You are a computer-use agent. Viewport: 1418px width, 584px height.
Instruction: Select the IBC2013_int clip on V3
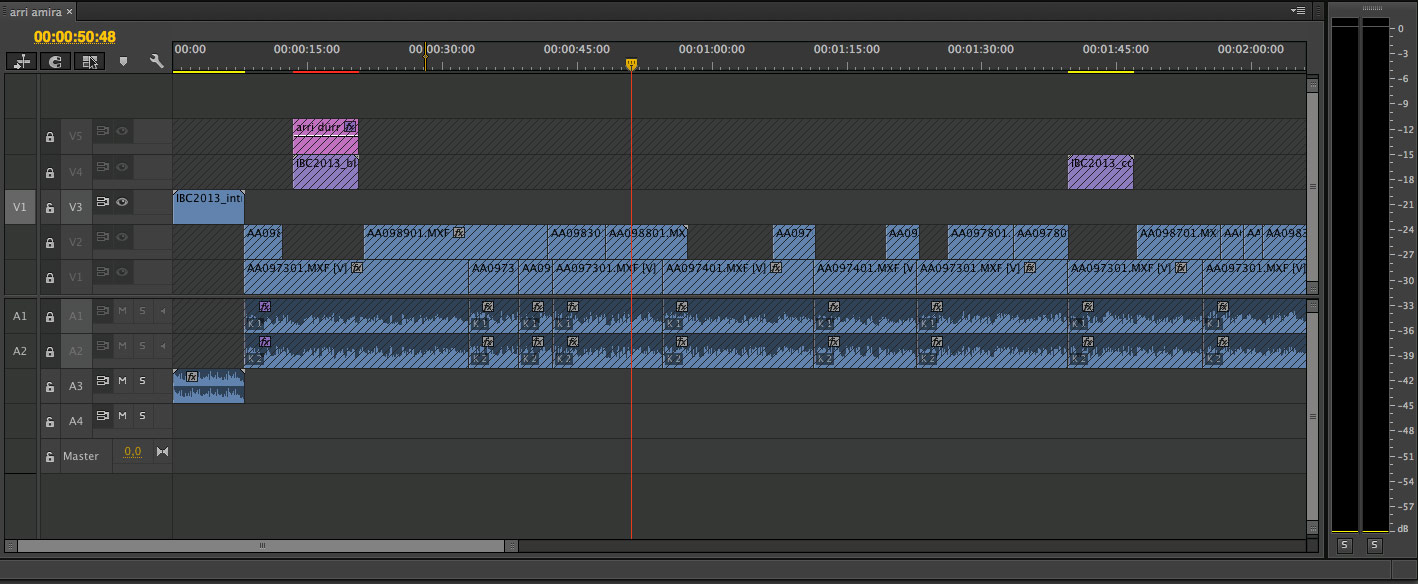coord(208,208)
